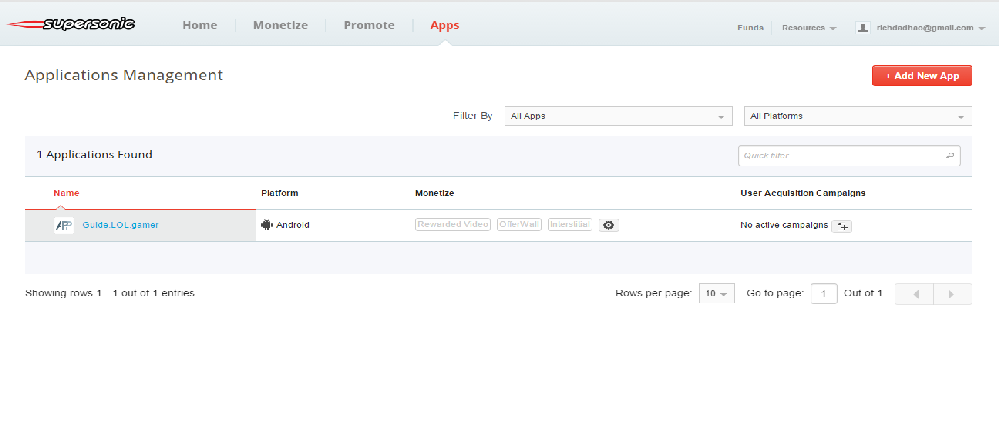
Task: Open the Monetize tab
Action: 280,25
